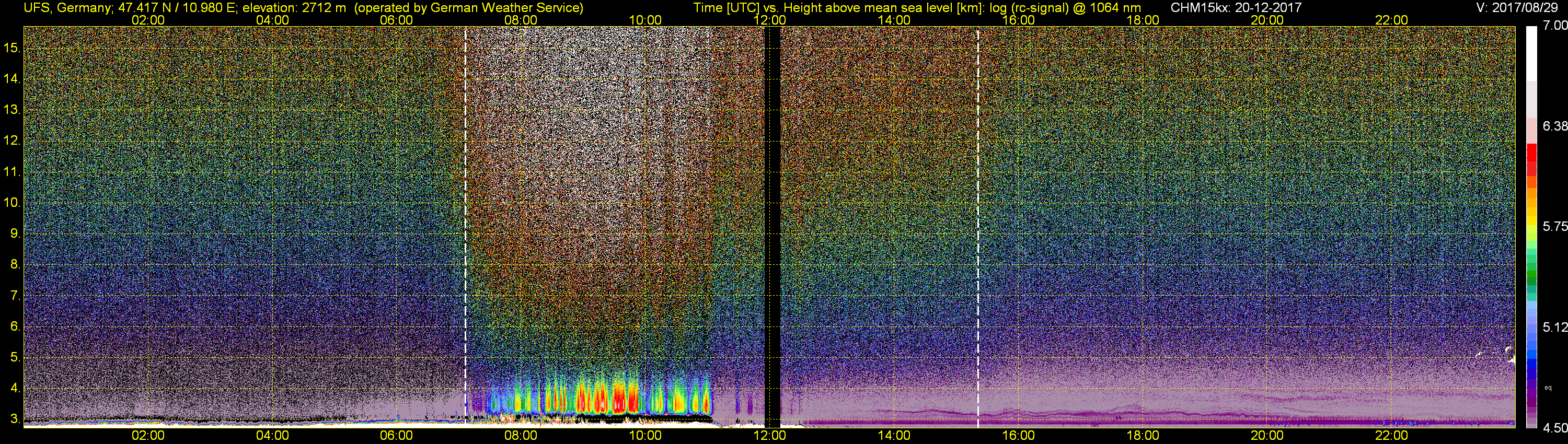Click the white top segment of the colorbar
This screenshot has height=444, width=1568.
pyautogui.click(x=1531, y=53)
